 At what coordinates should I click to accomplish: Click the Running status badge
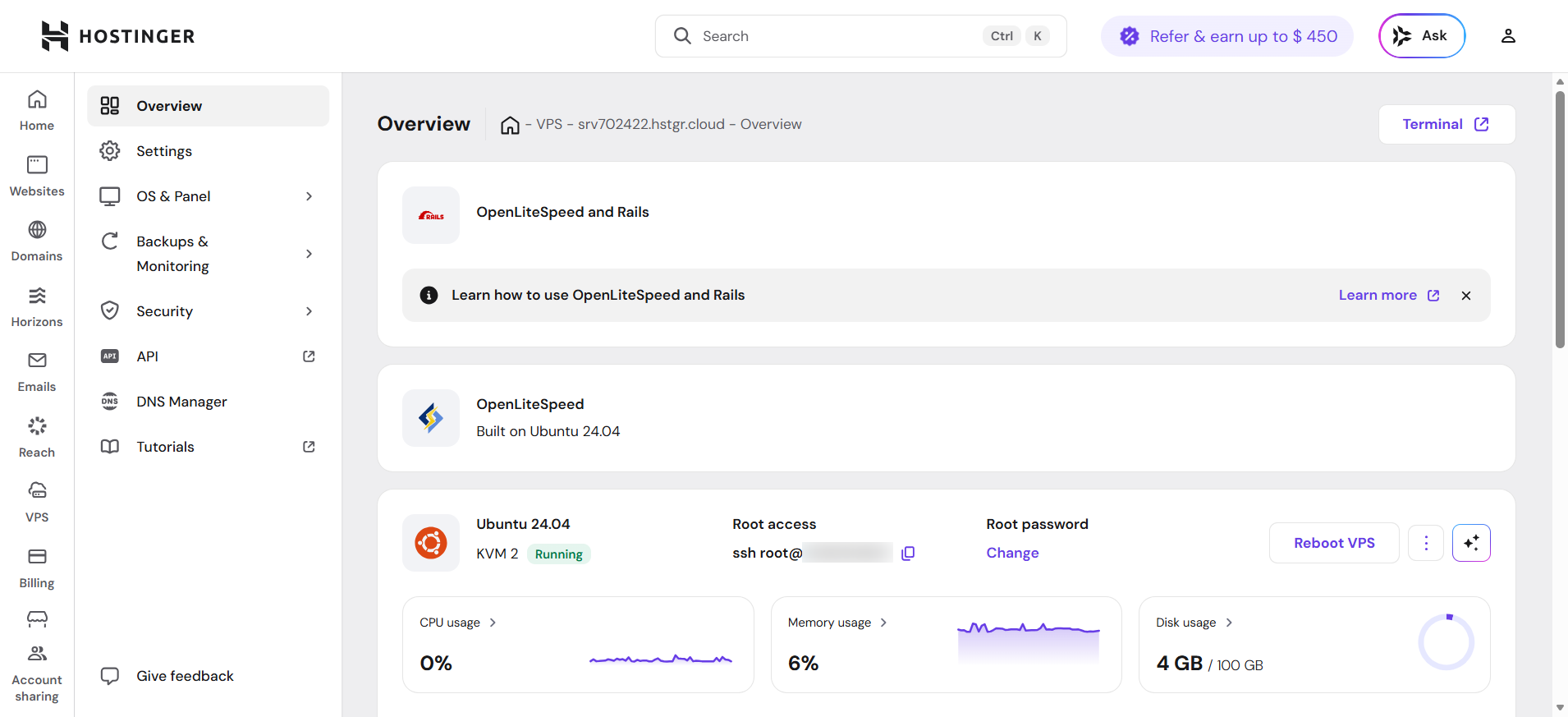558,554
